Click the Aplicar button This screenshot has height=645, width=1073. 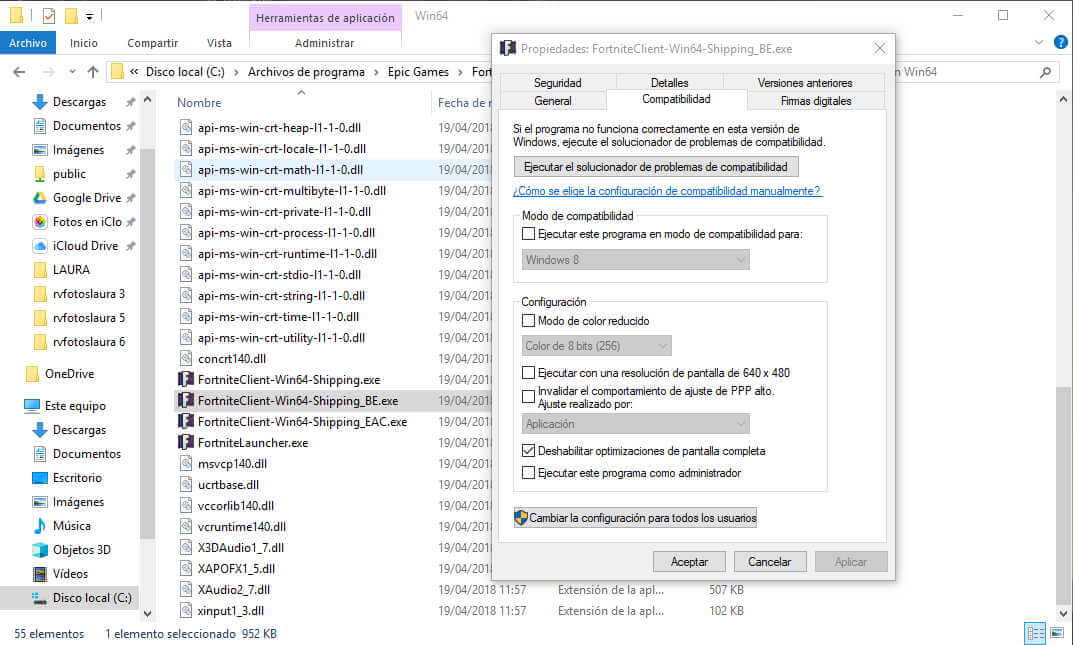click(851, 562)
